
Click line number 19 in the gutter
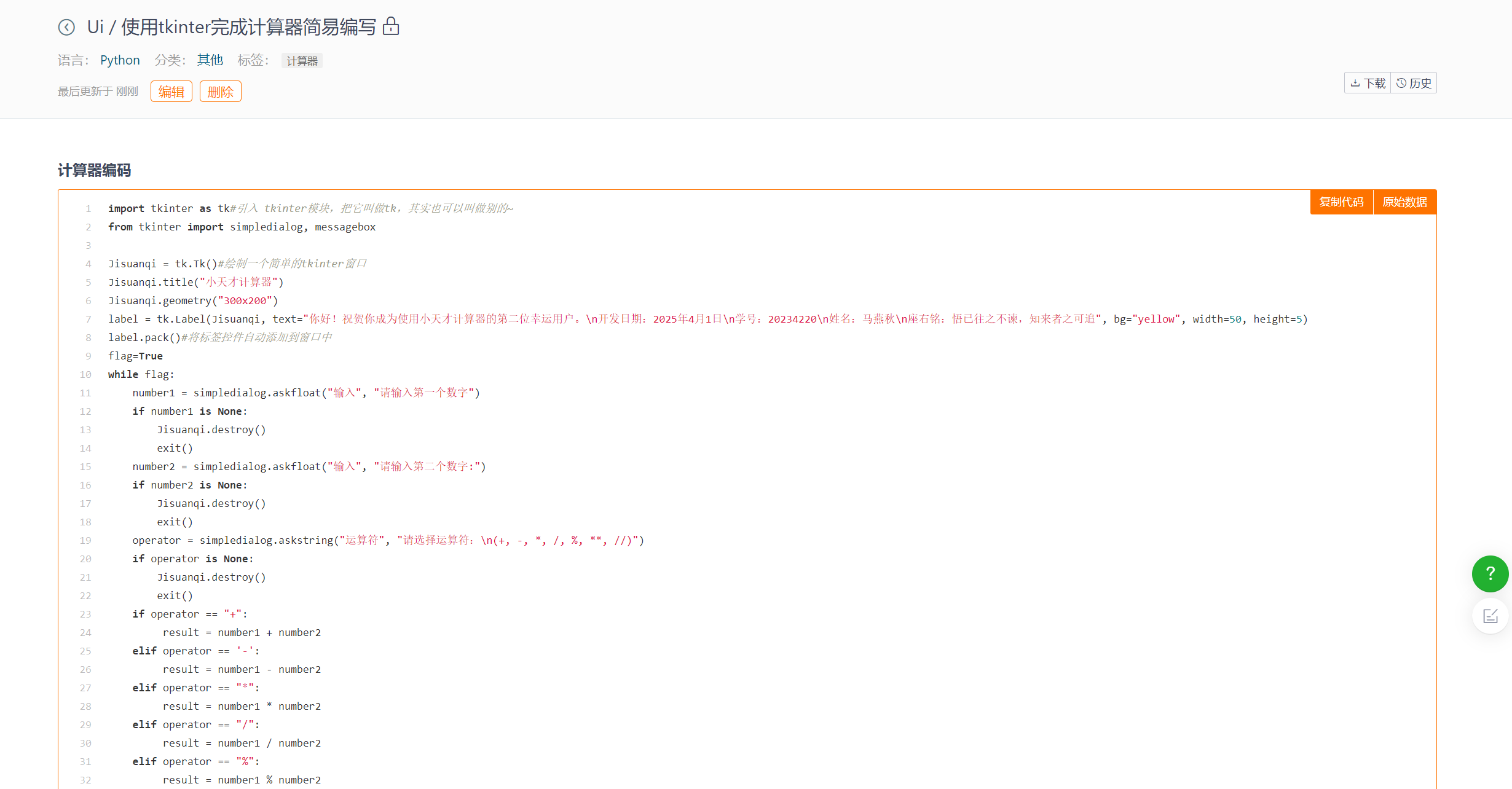(x=85, y=540)
